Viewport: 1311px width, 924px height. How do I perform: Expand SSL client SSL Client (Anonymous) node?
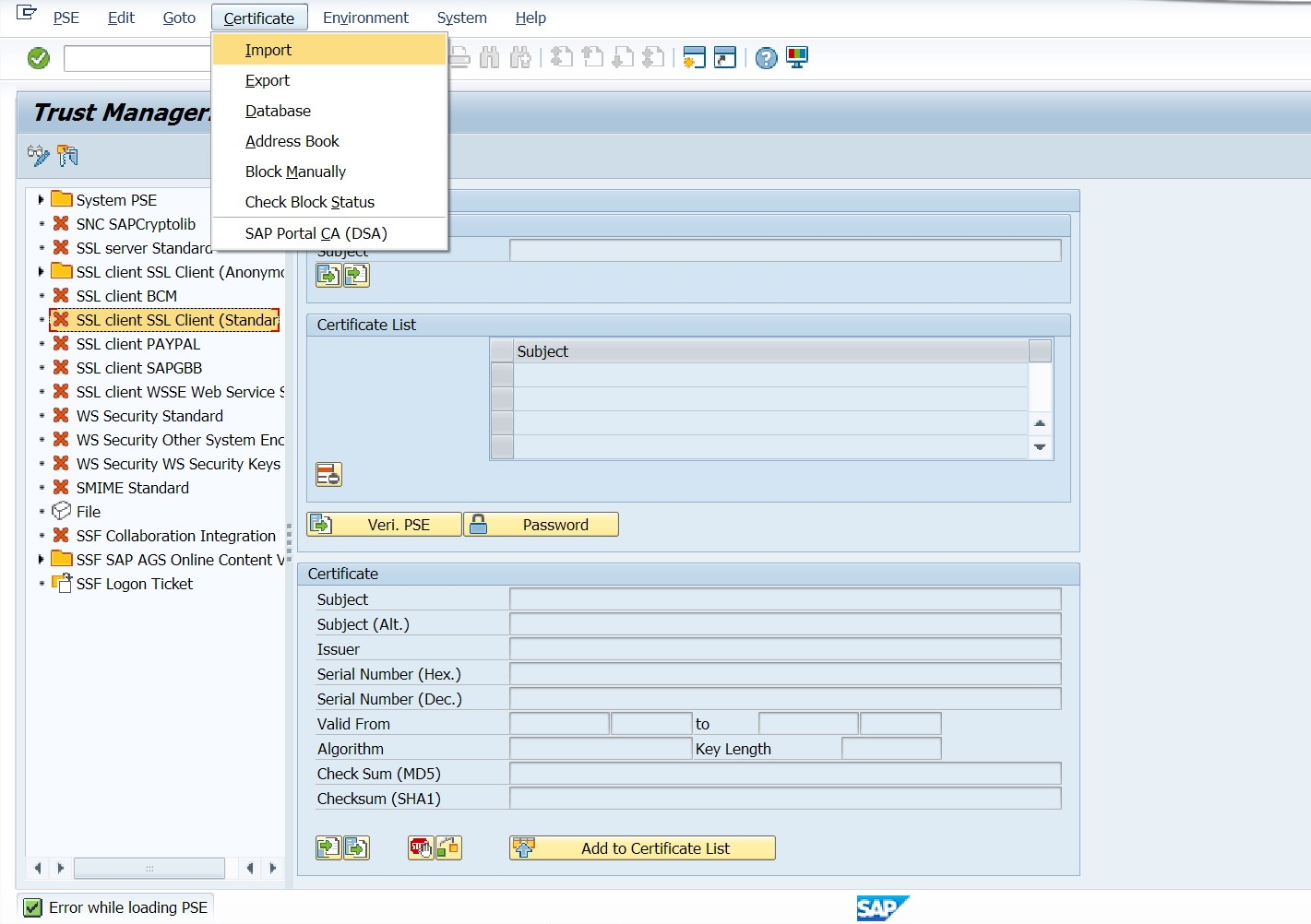[41, 271]
